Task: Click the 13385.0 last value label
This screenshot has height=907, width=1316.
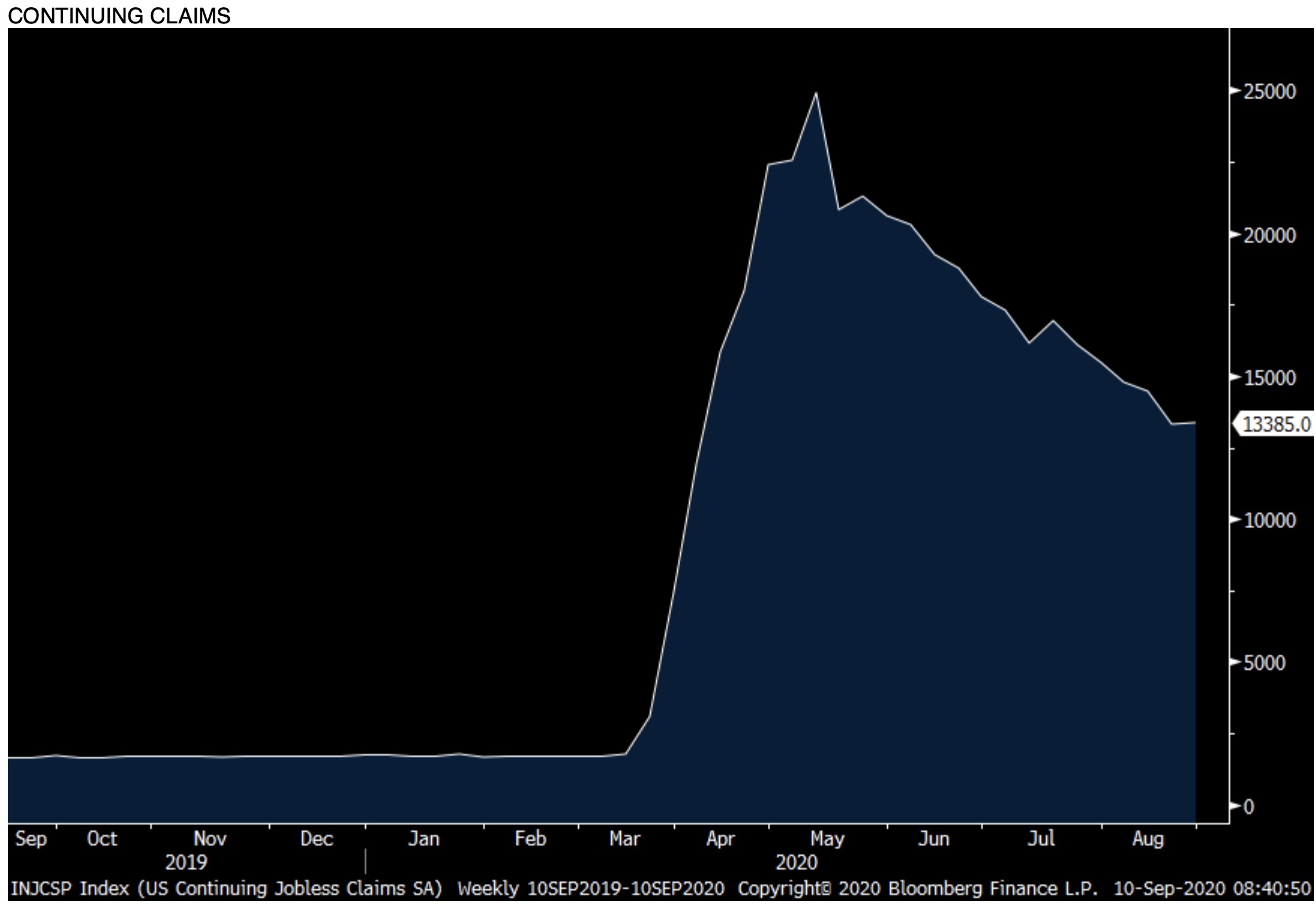Action: tap(1276, 425)
